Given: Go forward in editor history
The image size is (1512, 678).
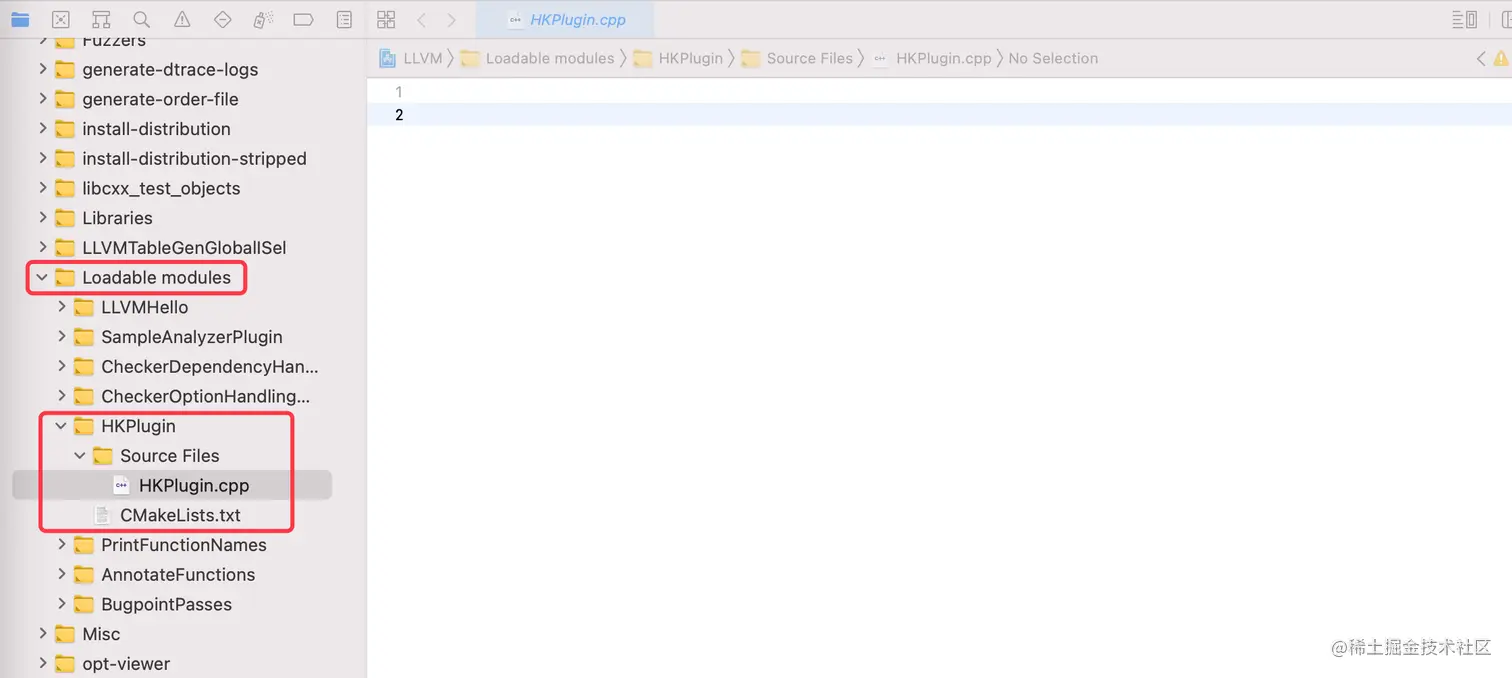Looking at the screenshot, I should pos(451,19).
